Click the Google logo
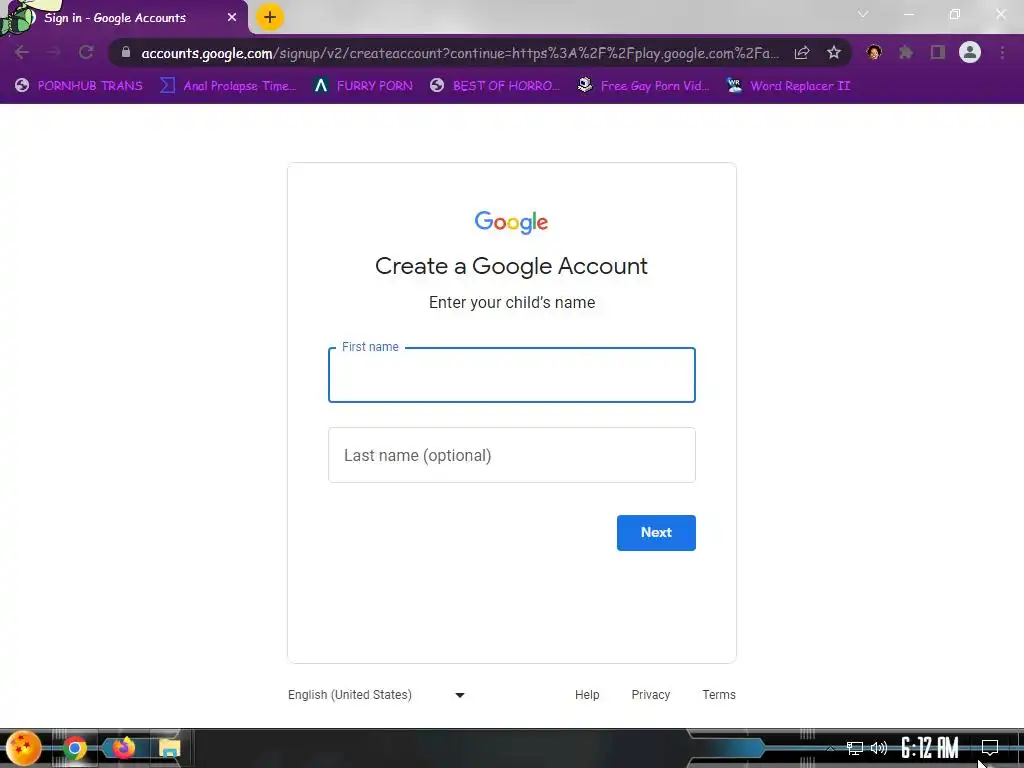Screen dimensions: 1024x768 point(511,222)
